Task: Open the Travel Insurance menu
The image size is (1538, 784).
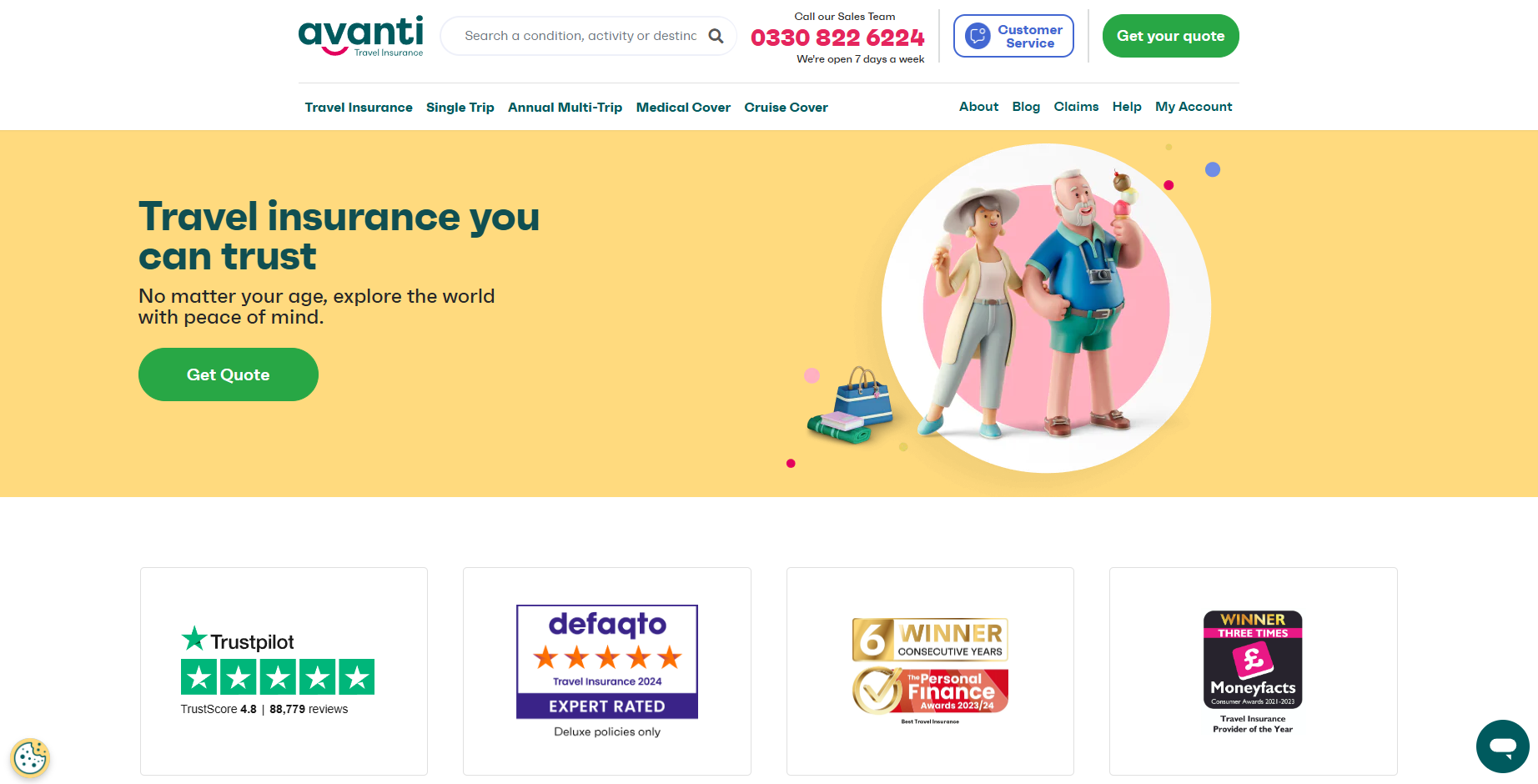Action: coord(359,108)
